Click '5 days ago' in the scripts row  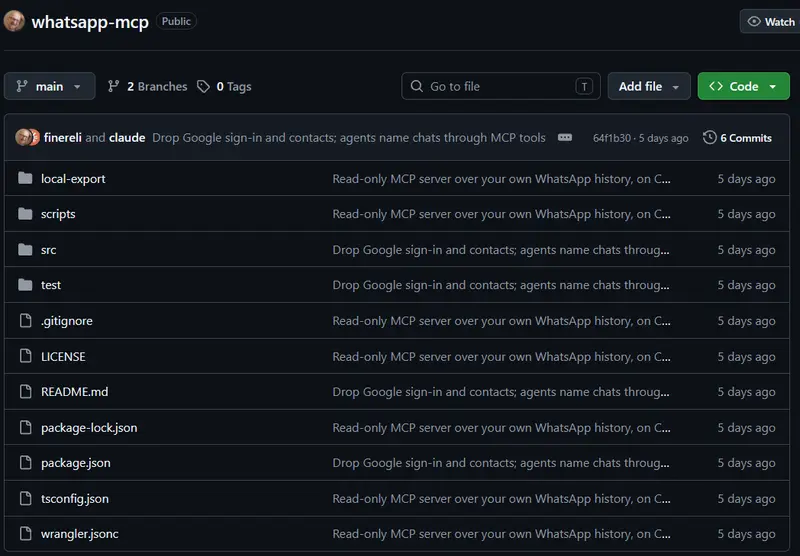pos(746,214)
